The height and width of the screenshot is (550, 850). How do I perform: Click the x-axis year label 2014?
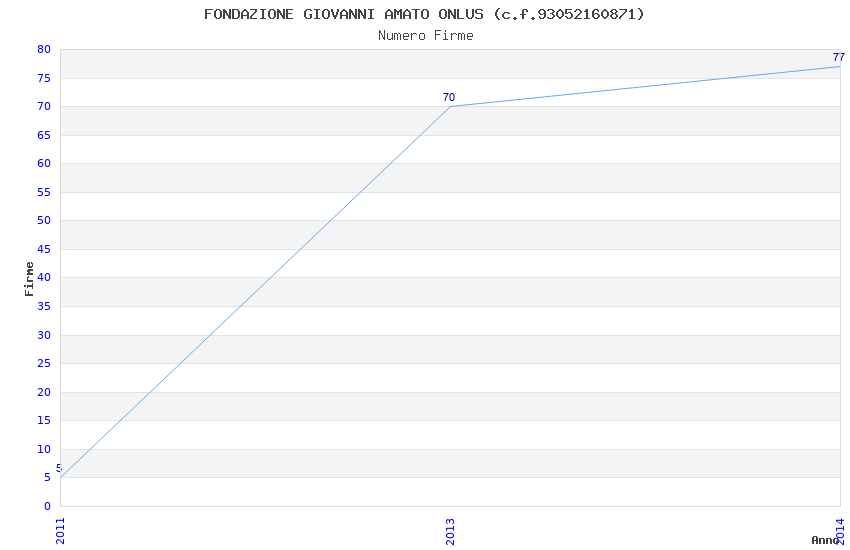[840, 531]
